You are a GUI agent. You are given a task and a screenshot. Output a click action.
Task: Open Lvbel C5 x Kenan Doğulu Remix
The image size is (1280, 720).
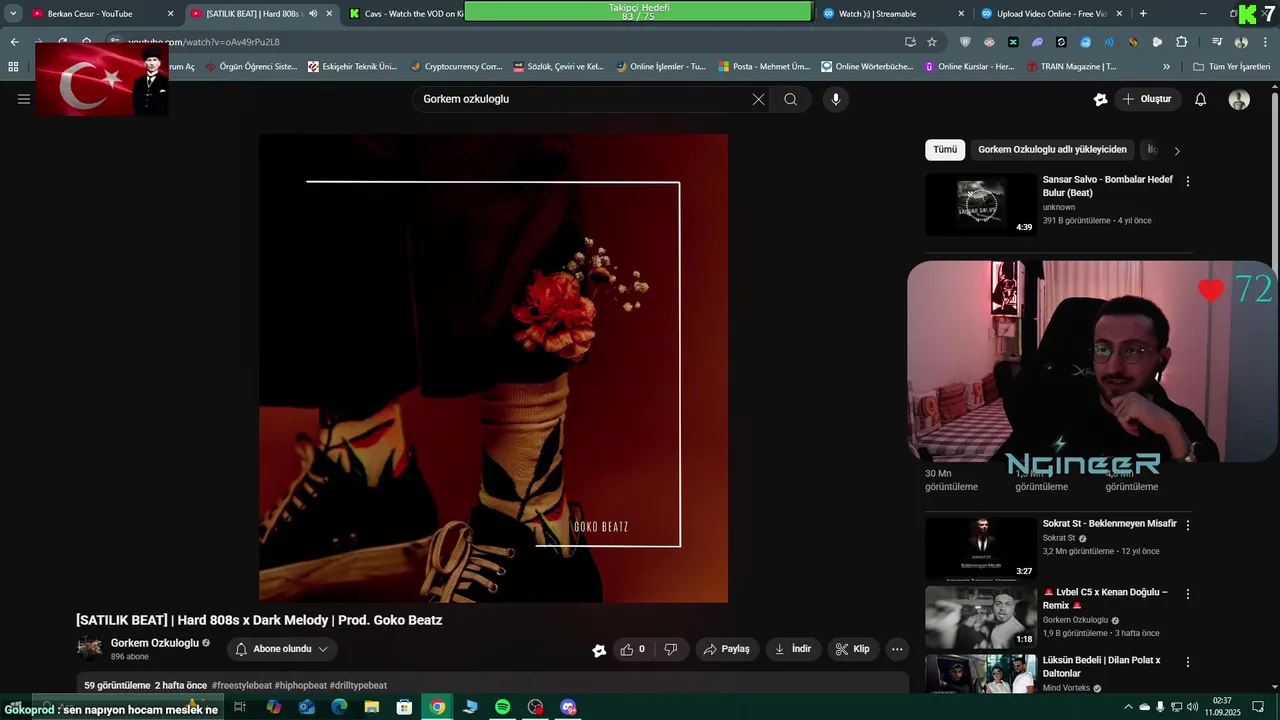click(1105, 598)
